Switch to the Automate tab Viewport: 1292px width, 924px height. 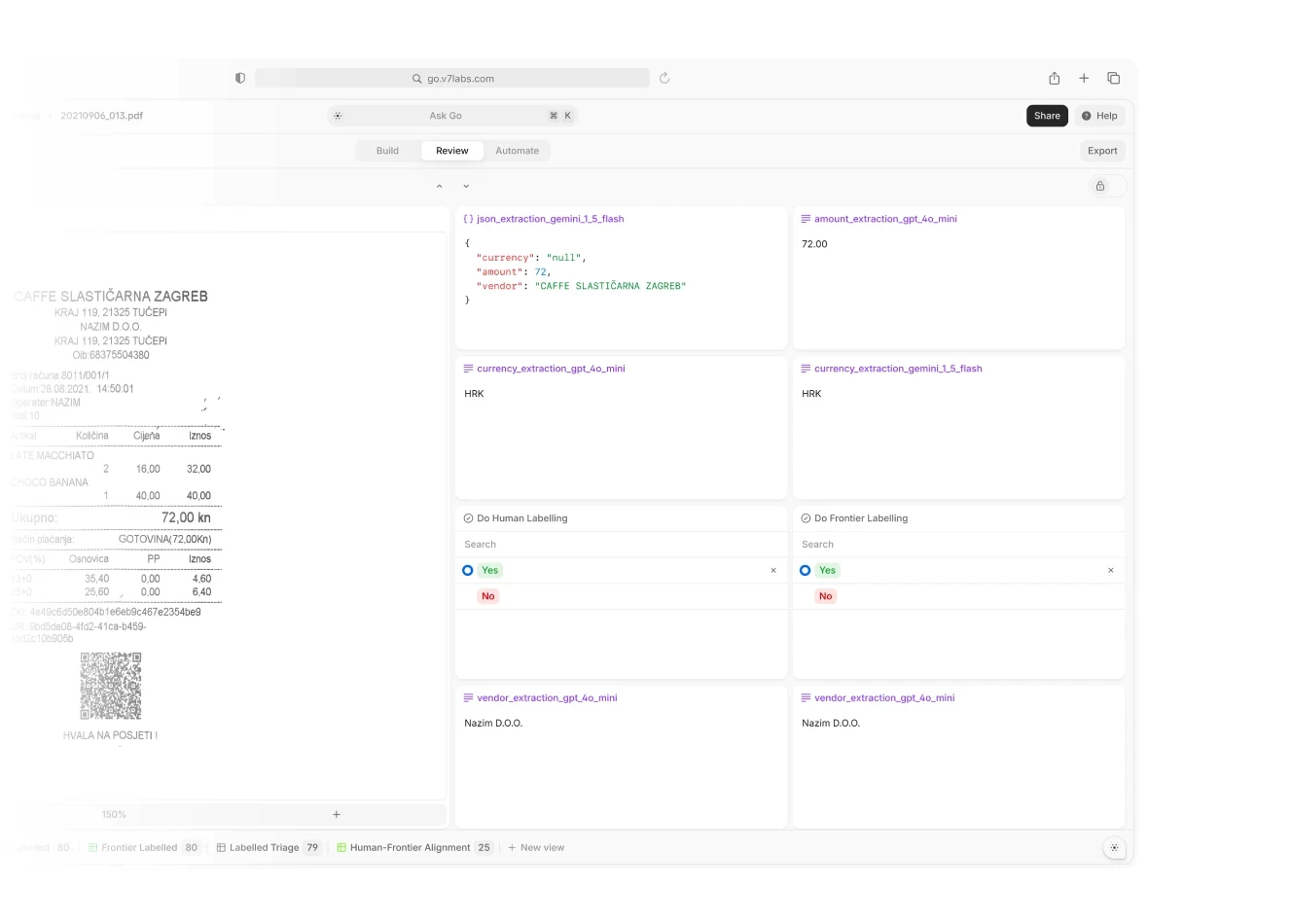point(518,151)
